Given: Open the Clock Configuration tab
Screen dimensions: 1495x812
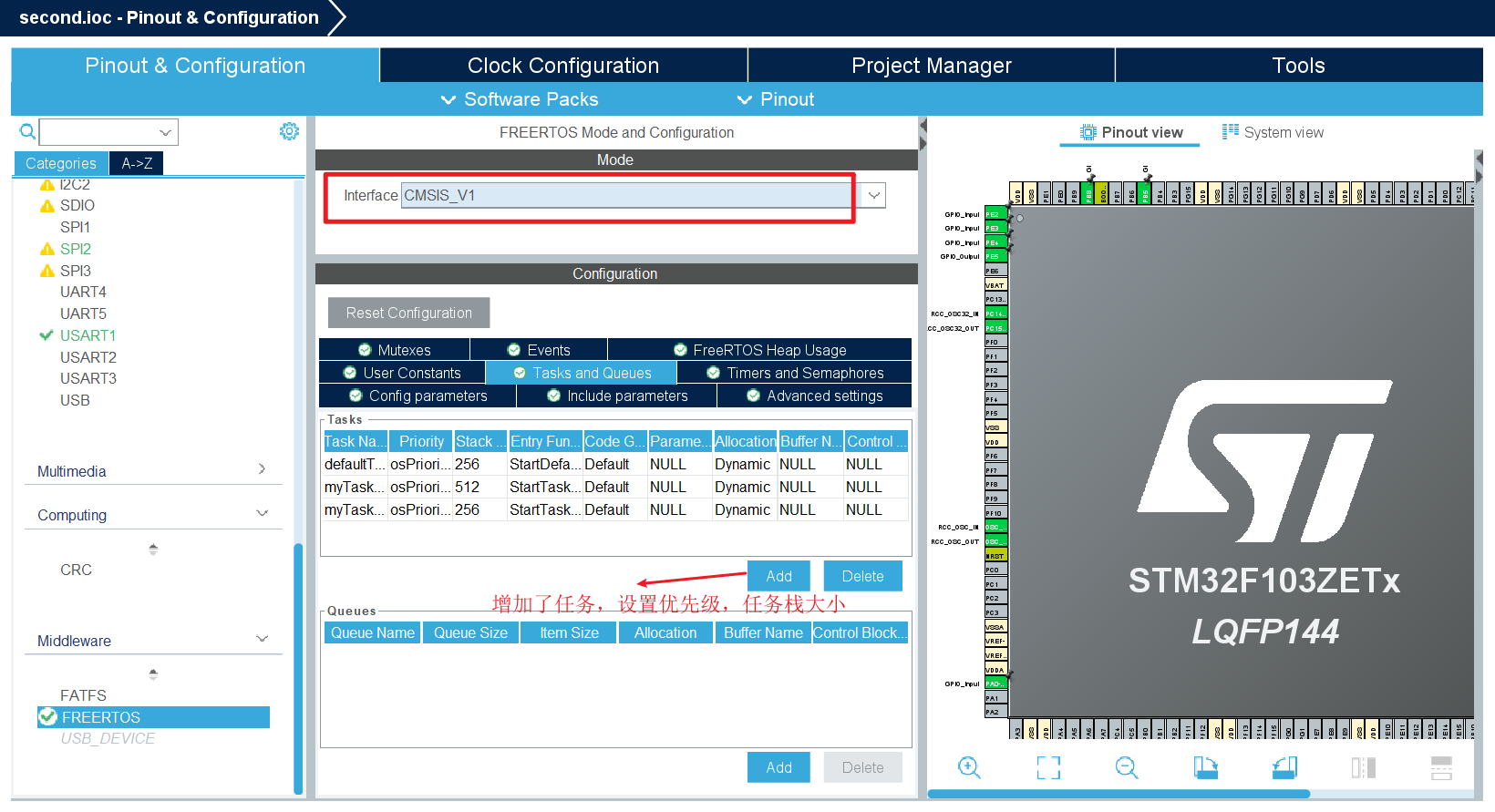Looking at the screenshot, I should (563, 66).
